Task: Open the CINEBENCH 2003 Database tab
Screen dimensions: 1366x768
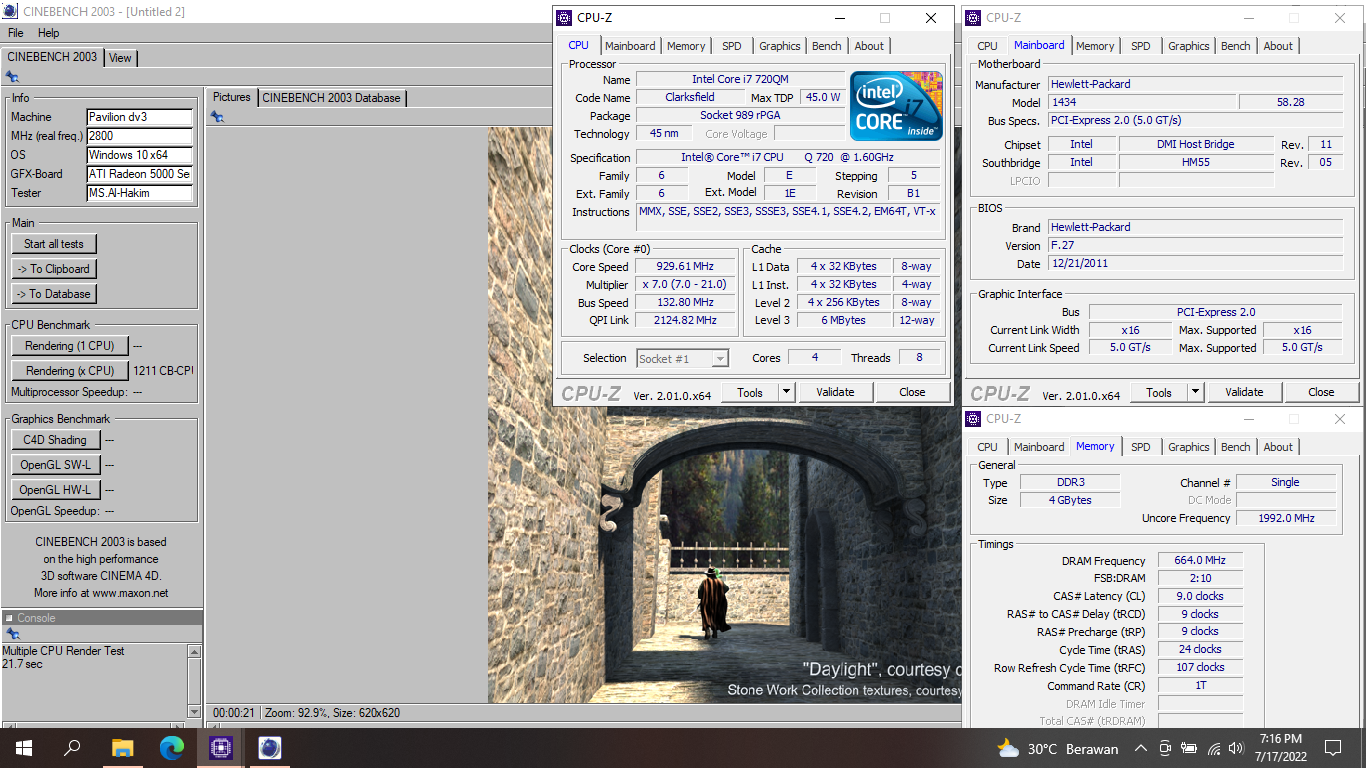Action: tap(331, 98)
